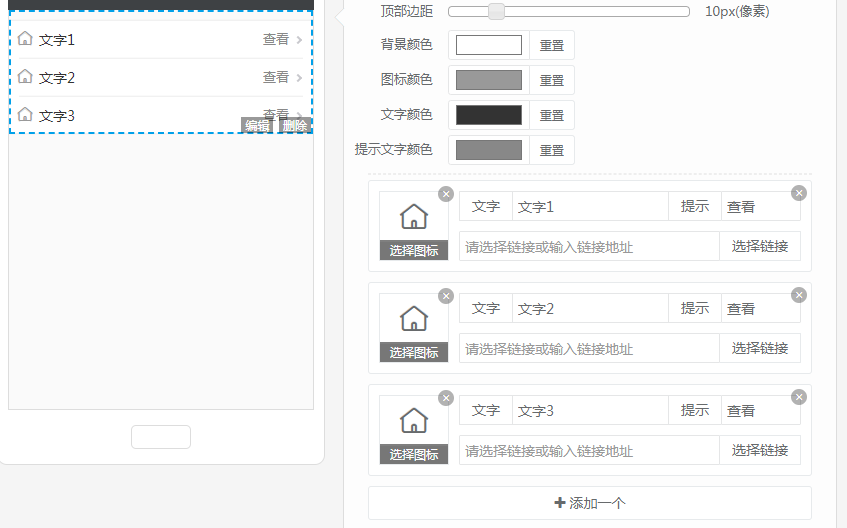Click the 顶部边距 slider handle
This screenshot has width=847, height=528.
pos(496,12)
